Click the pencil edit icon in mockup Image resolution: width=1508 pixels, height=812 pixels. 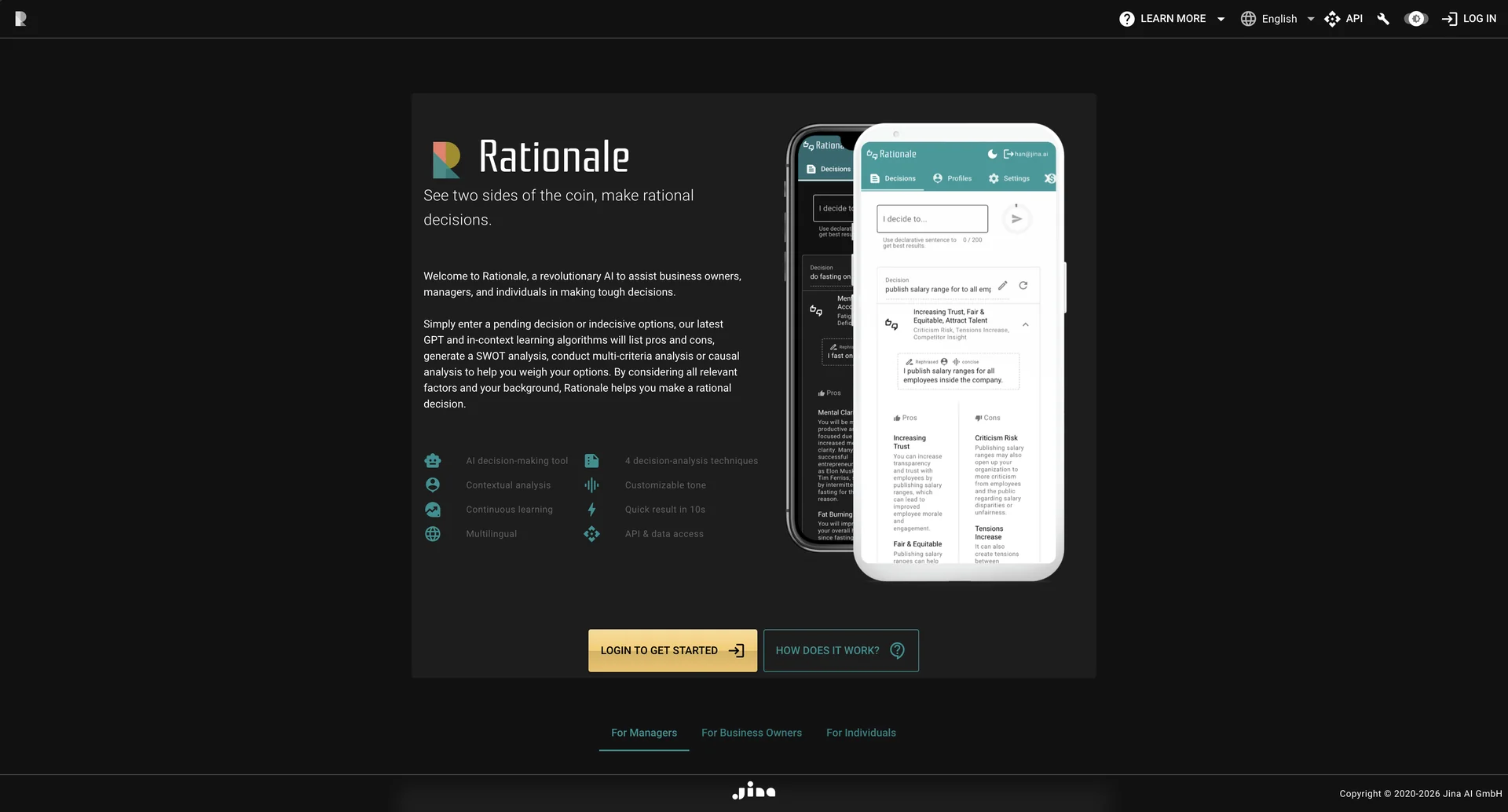coord(1003,285)
